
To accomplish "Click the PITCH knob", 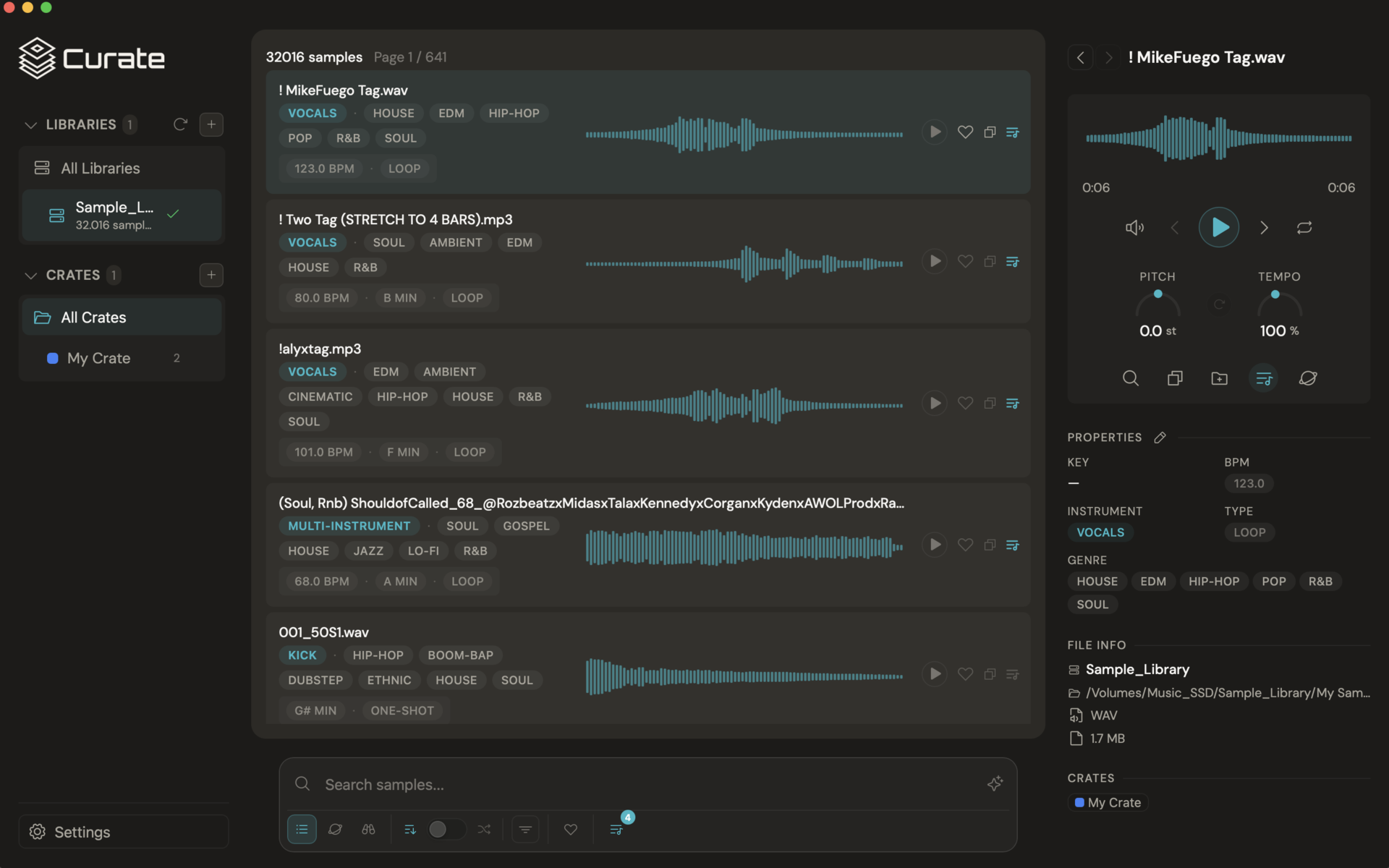I will (x=1157, y=304).
